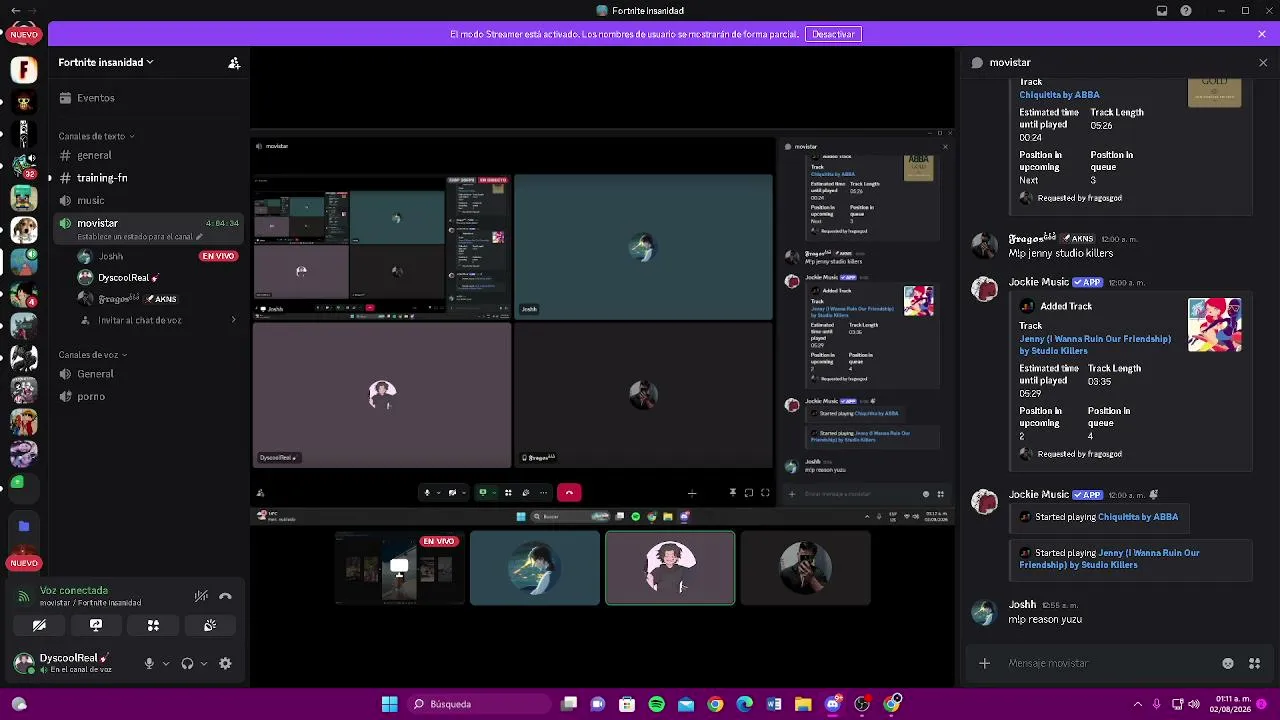Go back with the title bar arrow
1280x720 pixels.
tap(15, 11)
